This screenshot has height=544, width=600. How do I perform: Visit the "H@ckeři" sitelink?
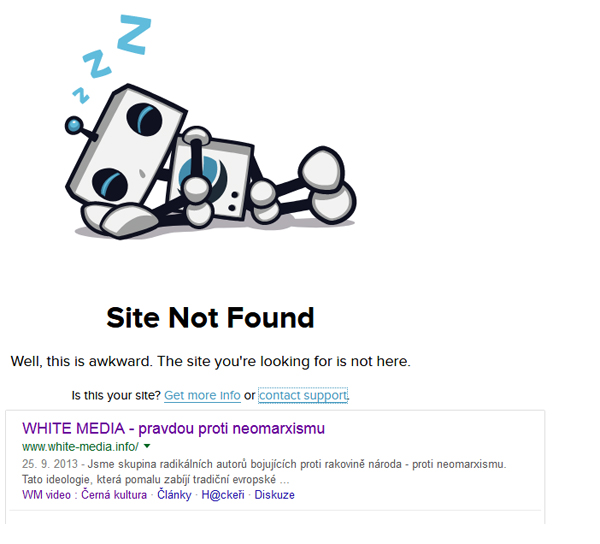pyautogui.click(x=223, y=495)
